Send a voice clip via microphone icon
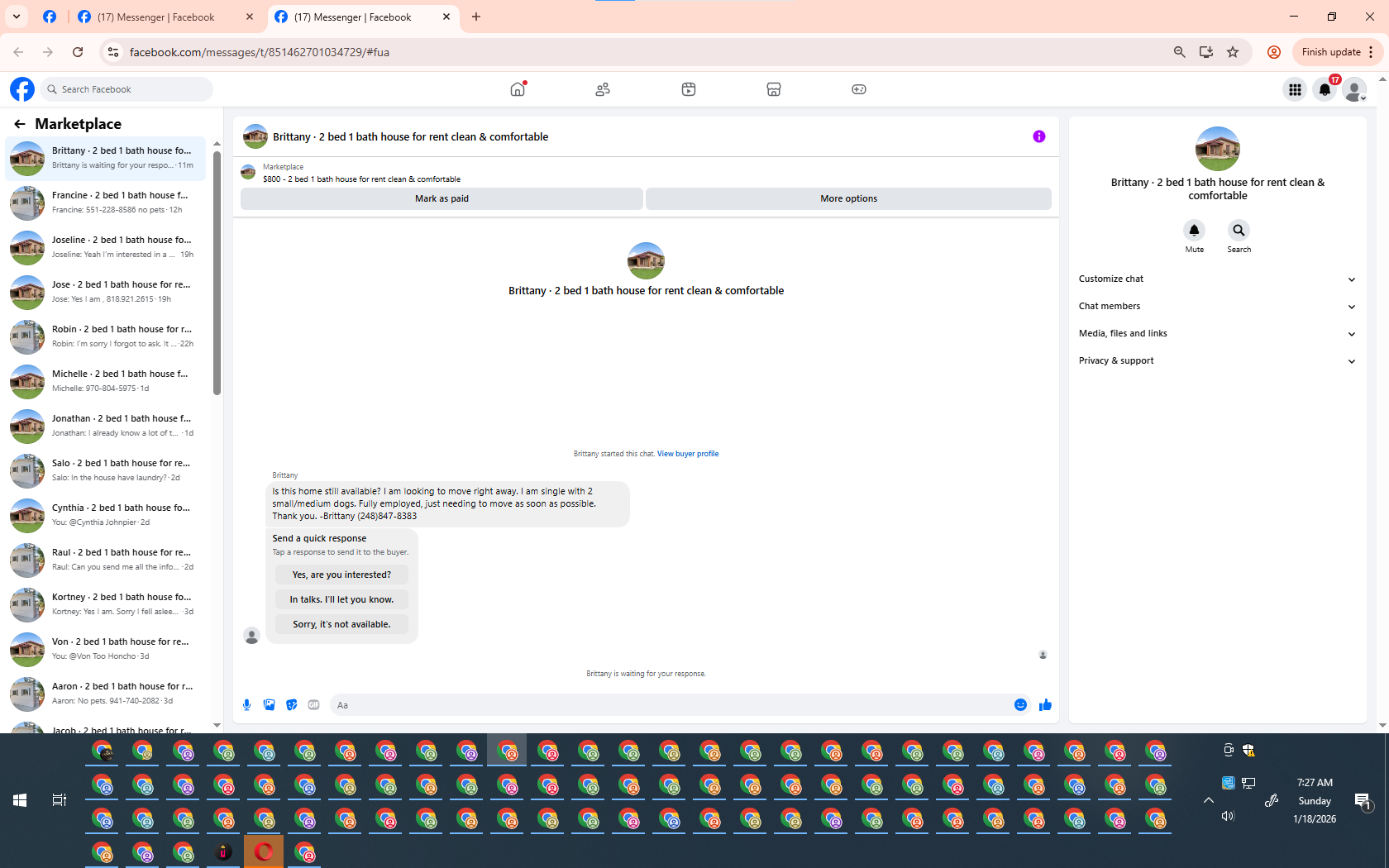1389x868 pixels. click(x=246, y=705)
